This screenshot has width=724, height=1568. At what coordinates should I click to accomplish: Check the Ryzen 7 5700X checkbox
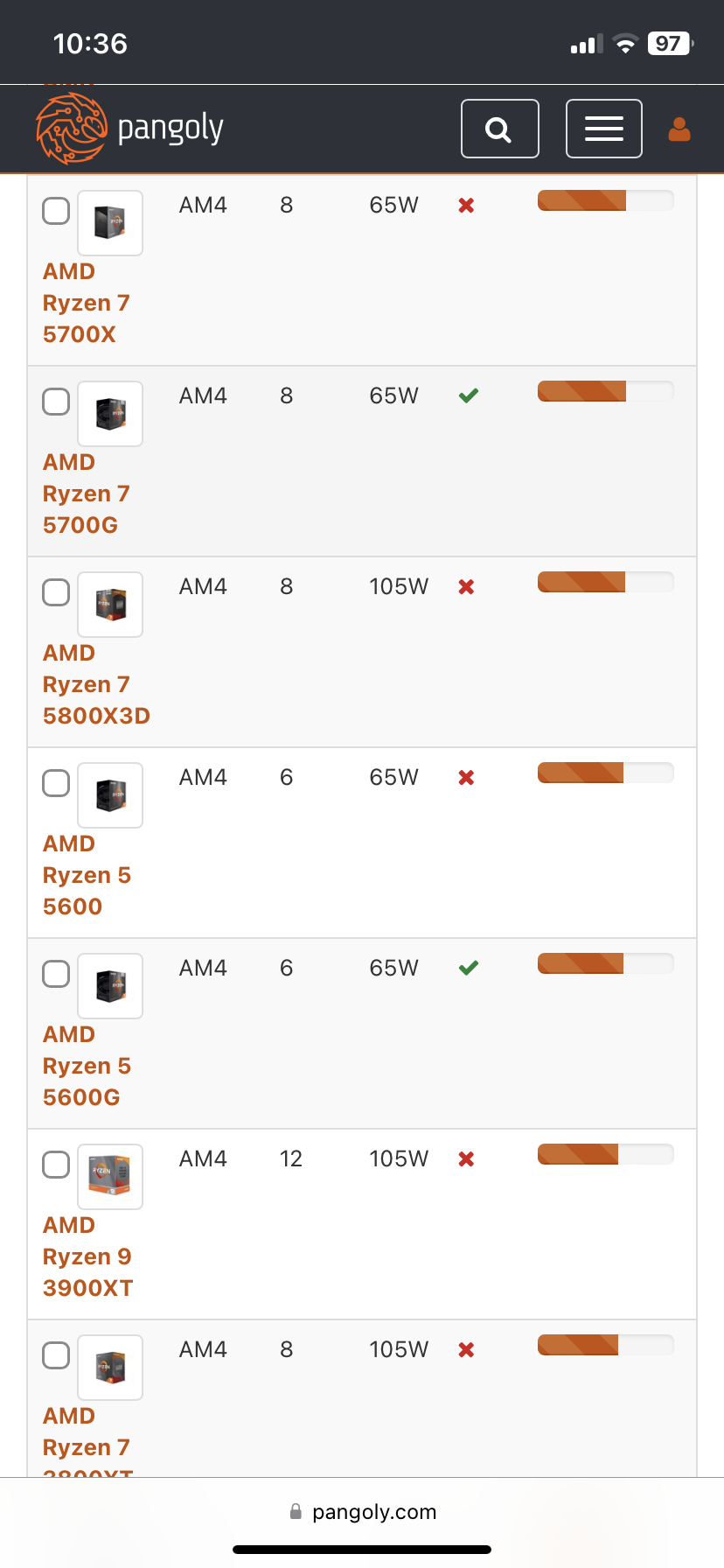click(56, 211)
